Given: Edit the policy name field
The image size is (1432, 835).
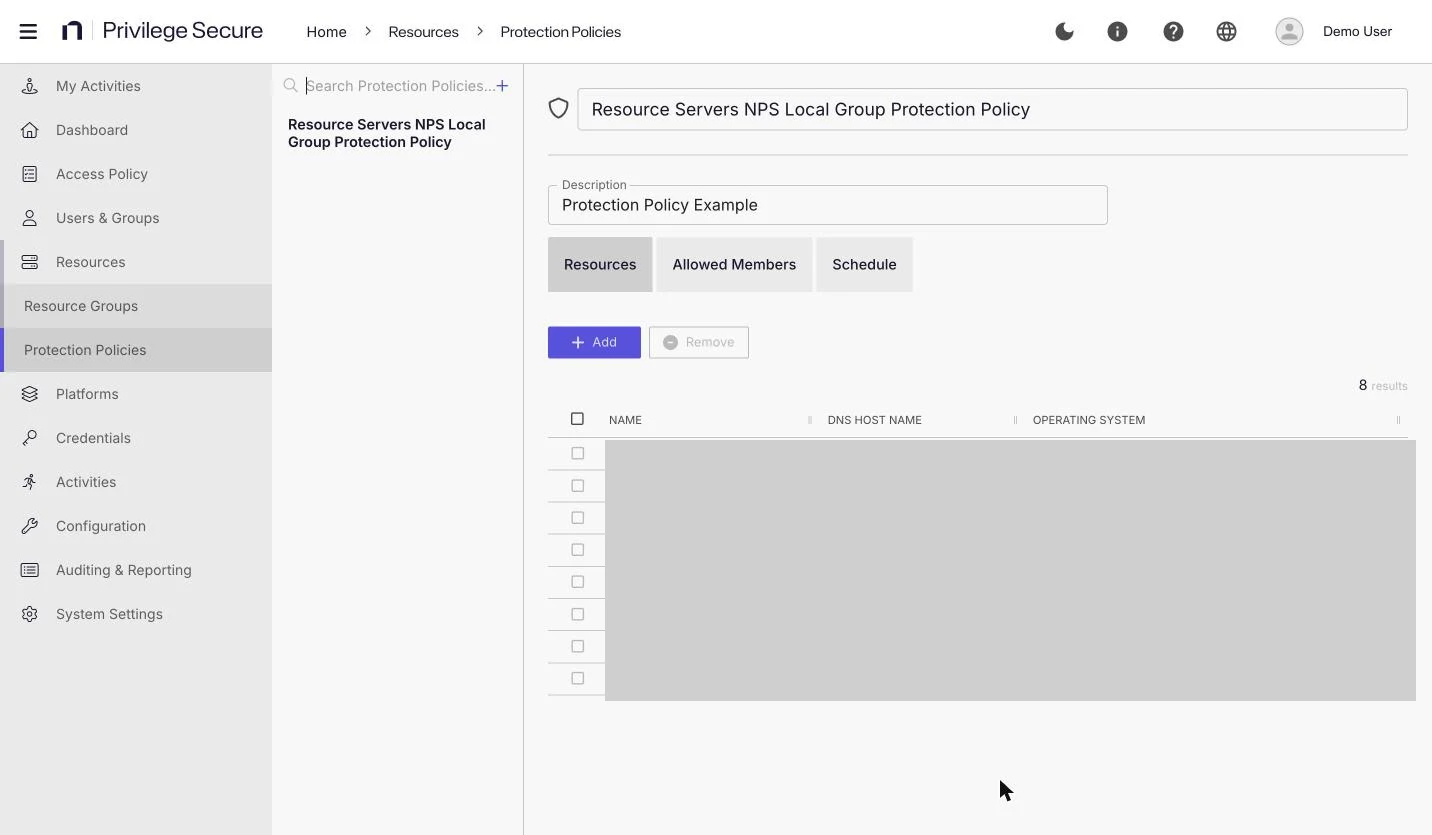Looking at the screenshot, I should click(x=992, y=109).
